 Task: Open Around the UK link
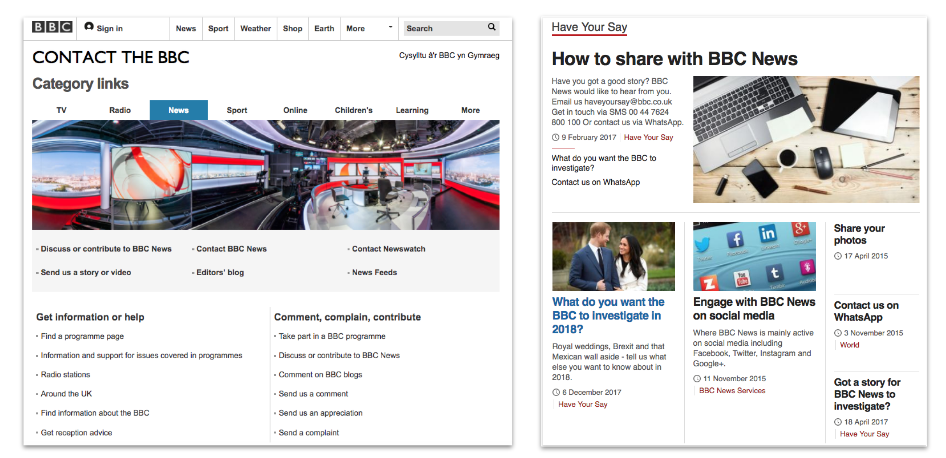pos(66,394)
